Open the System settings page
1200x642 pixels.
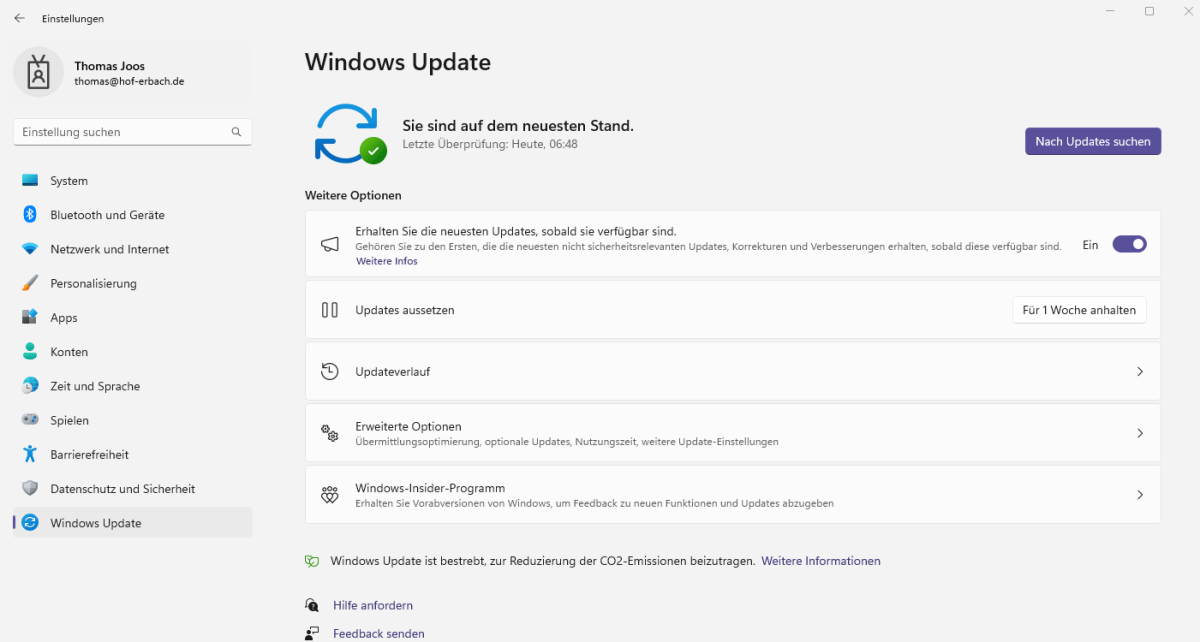tap(133, 181)
